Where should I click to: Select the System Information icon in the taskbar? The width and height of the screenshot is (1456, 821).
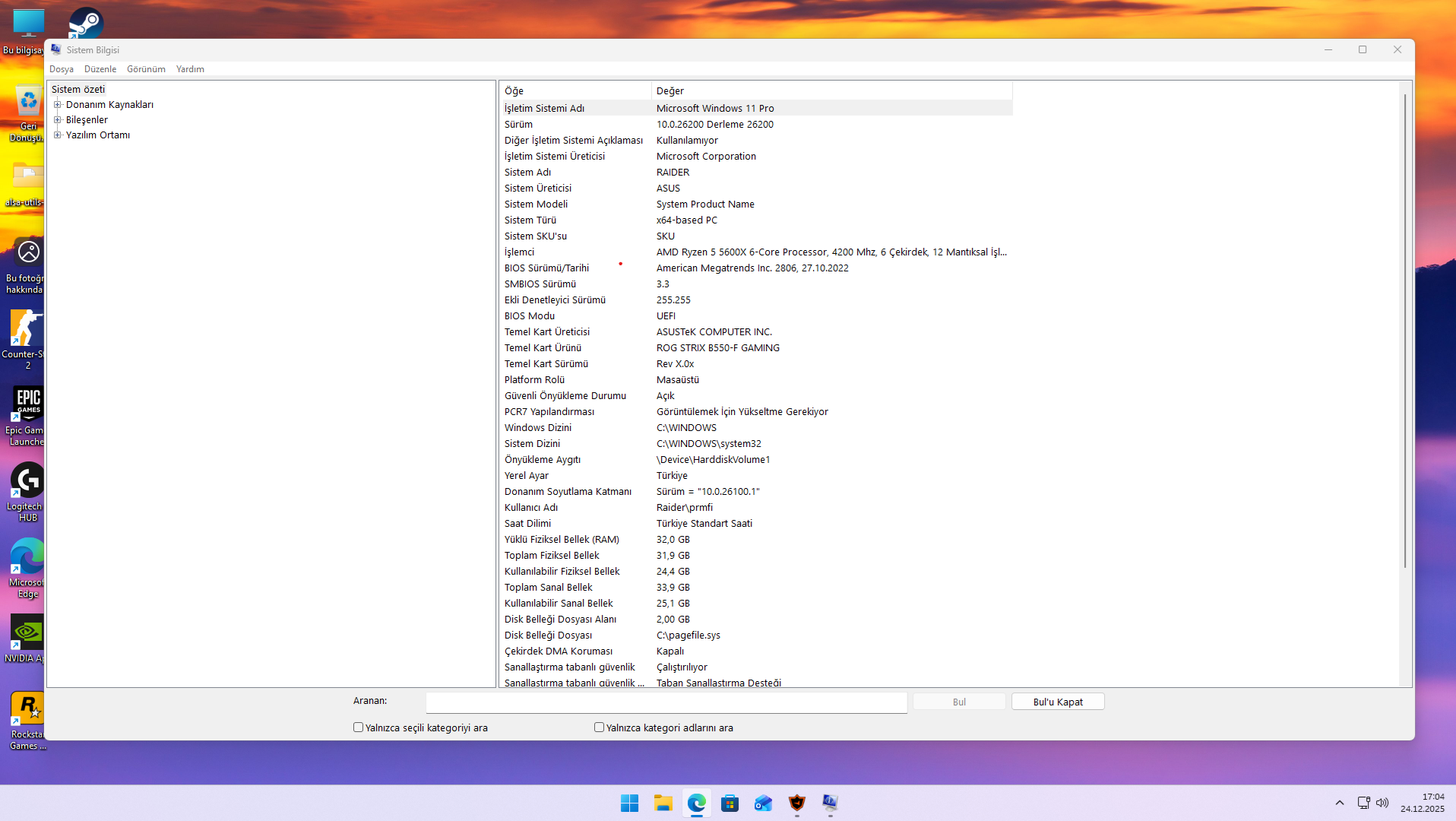829,804
